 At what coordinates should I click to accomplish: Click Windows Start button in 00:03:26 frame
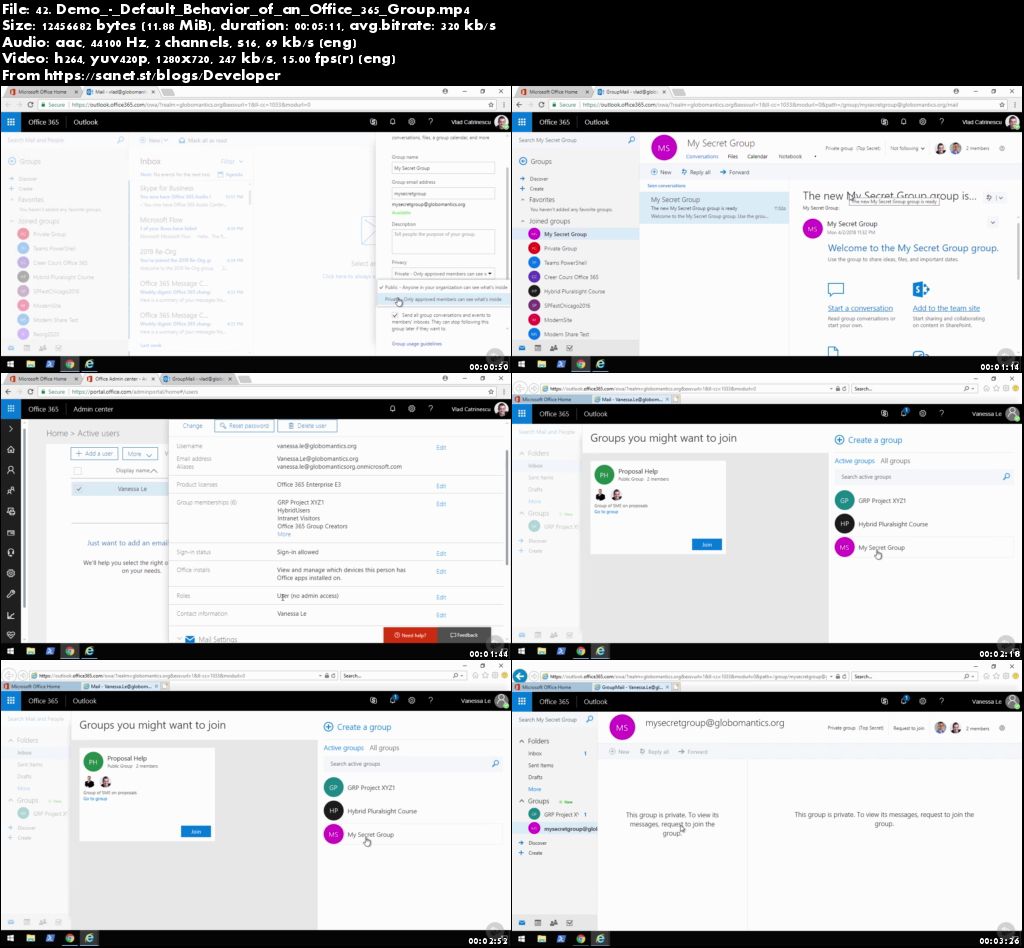pos(522,939)
